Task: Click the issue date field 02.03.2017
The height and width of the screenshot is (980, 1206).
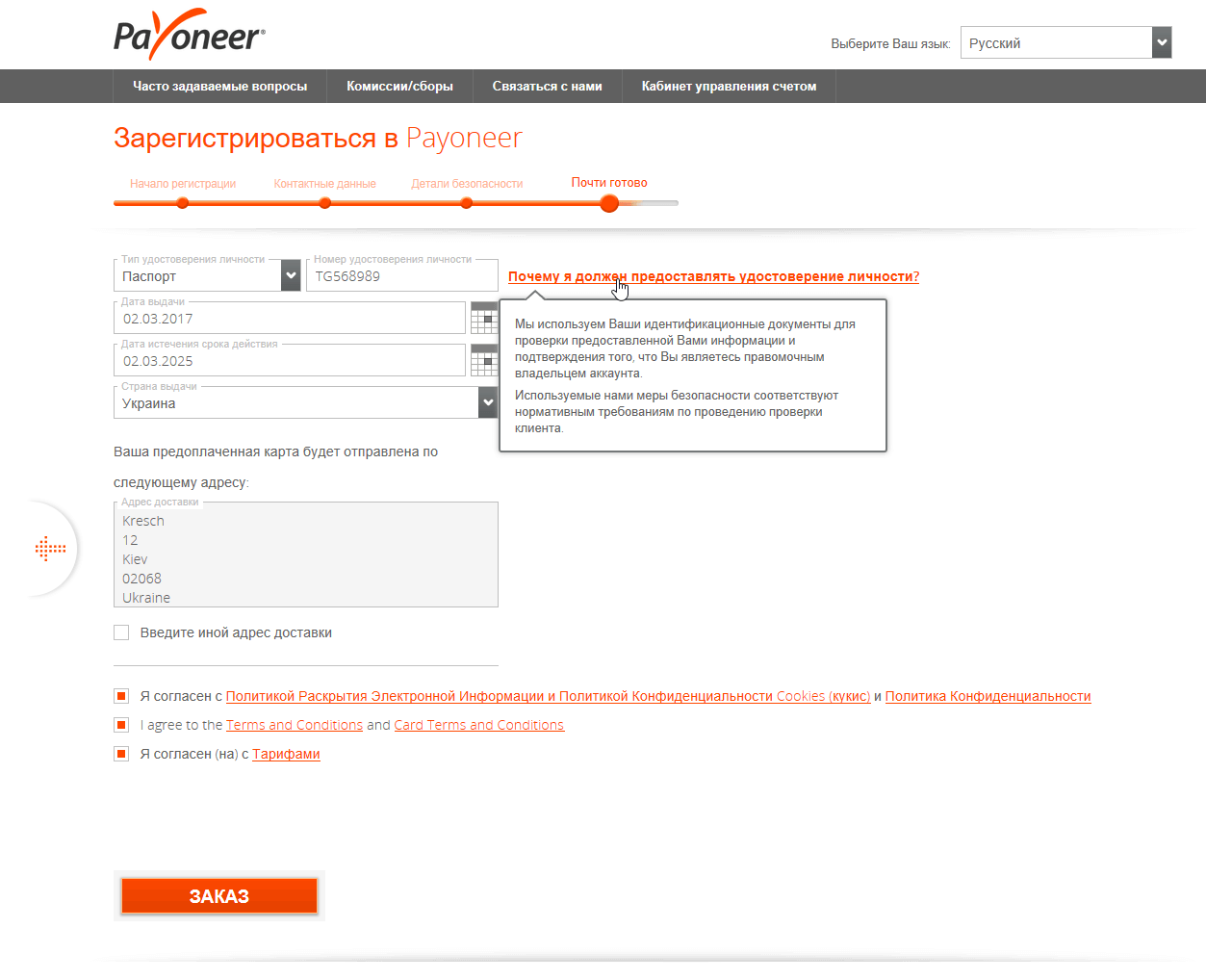Action: pos(290,318)
